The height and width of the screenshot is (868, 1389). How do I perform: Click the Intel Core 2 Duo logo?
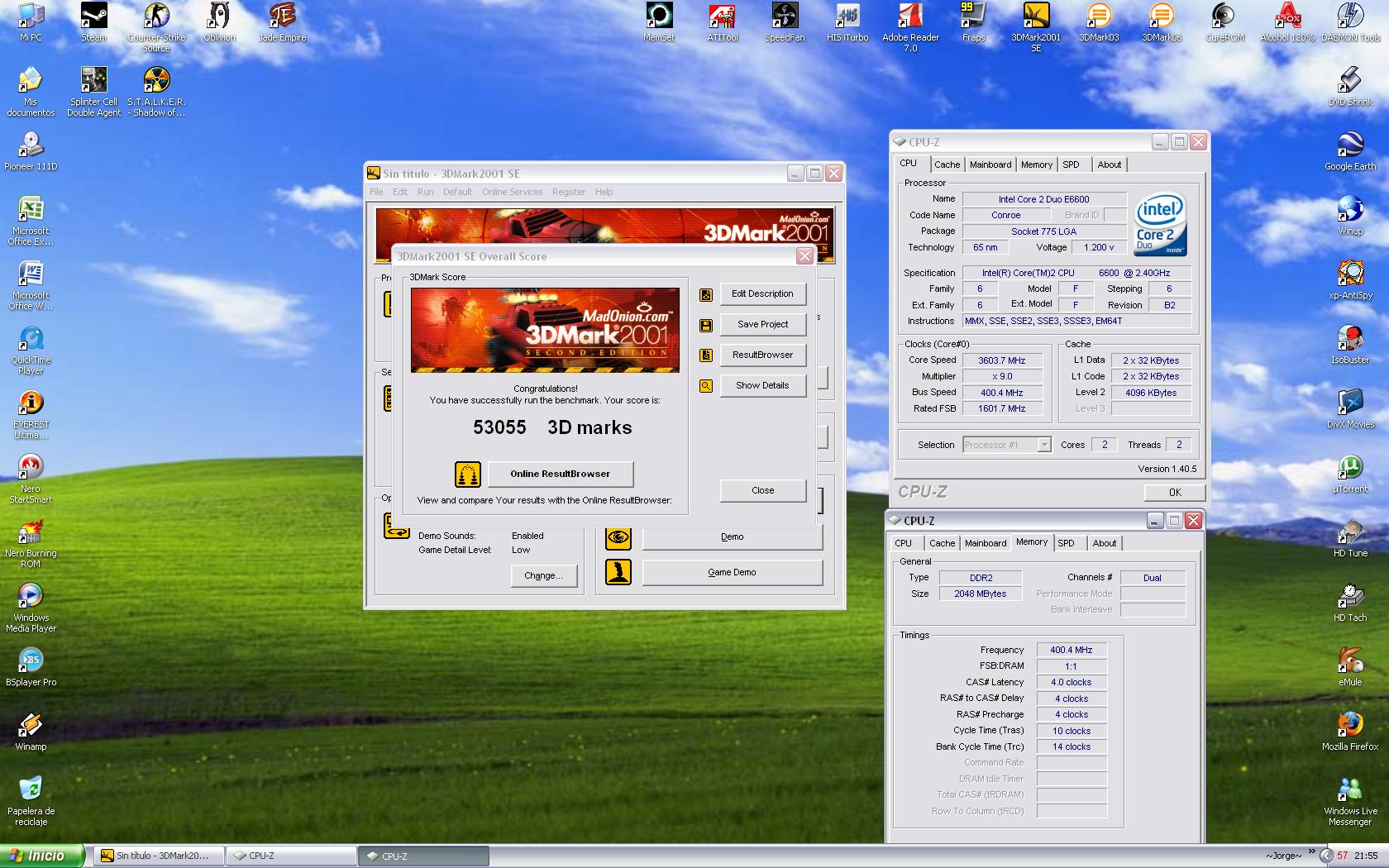(x=1160, y=224)
